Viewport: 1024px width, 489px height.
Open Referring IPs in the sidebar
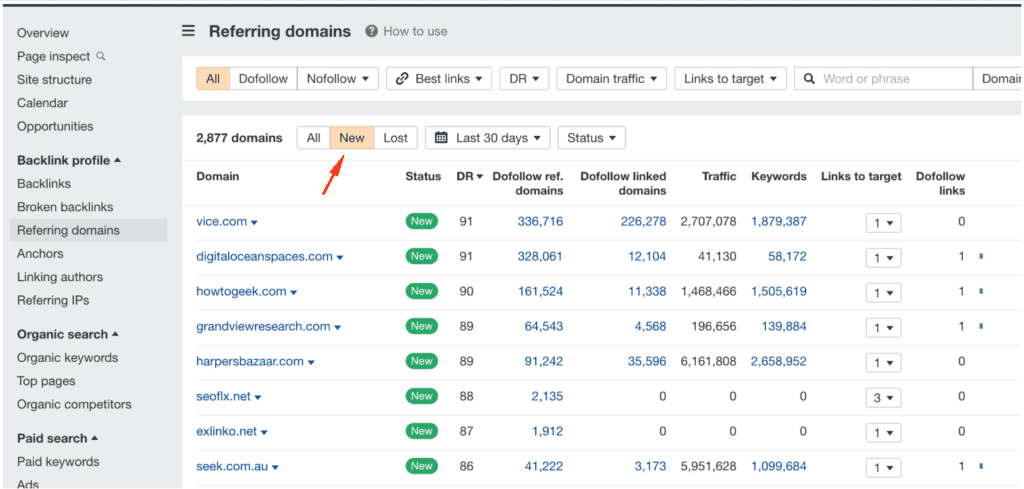pos(53,300)
